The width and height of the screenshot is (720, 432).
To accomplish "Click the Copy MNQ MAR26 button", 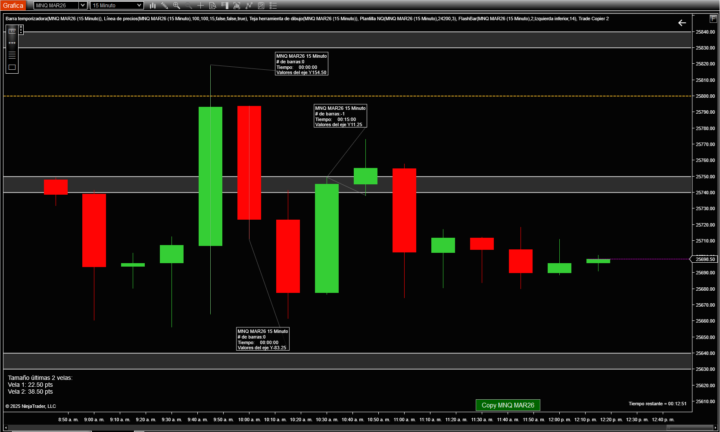I will (x=507, y=405).
